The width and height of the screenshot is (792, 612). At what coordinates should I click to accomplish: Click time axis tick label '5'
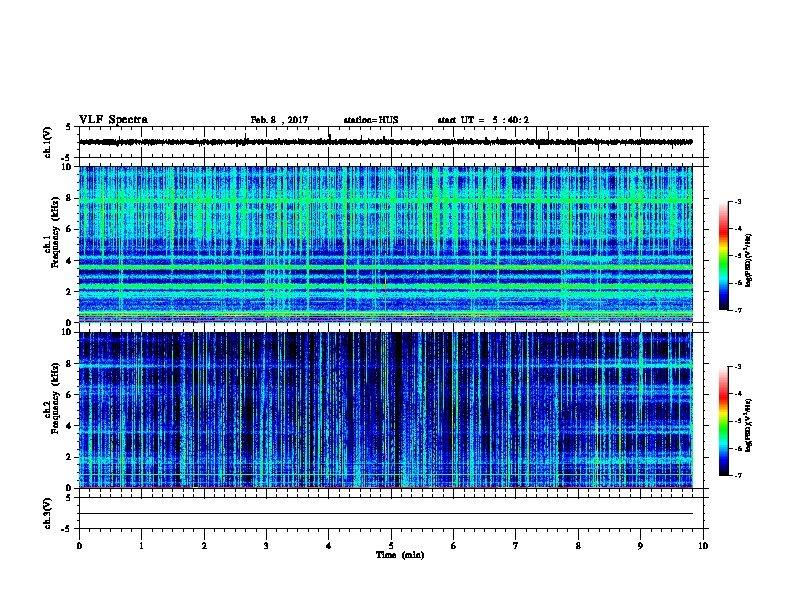[391, 546]
